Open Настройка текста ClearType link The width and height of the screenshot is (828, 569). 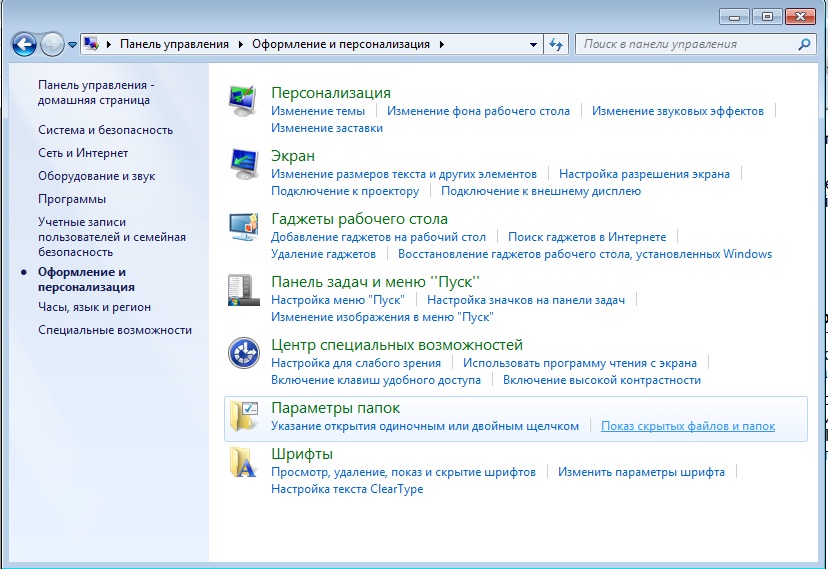(x=347, y=489)
